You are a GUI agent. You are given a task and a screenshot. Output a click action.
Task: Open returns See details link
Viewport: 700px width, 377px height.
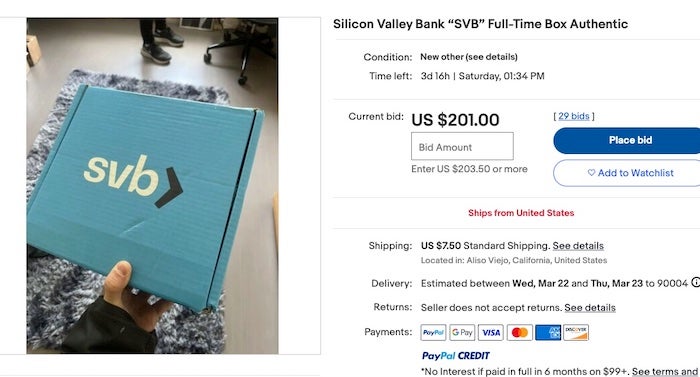tap(590, 308)
